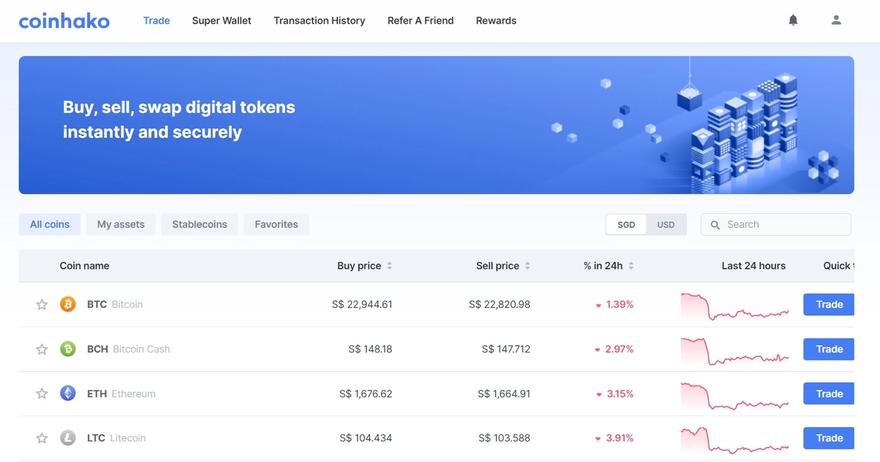Sort by Buy price arrows

pyautogui.click(x=389, y=266)
